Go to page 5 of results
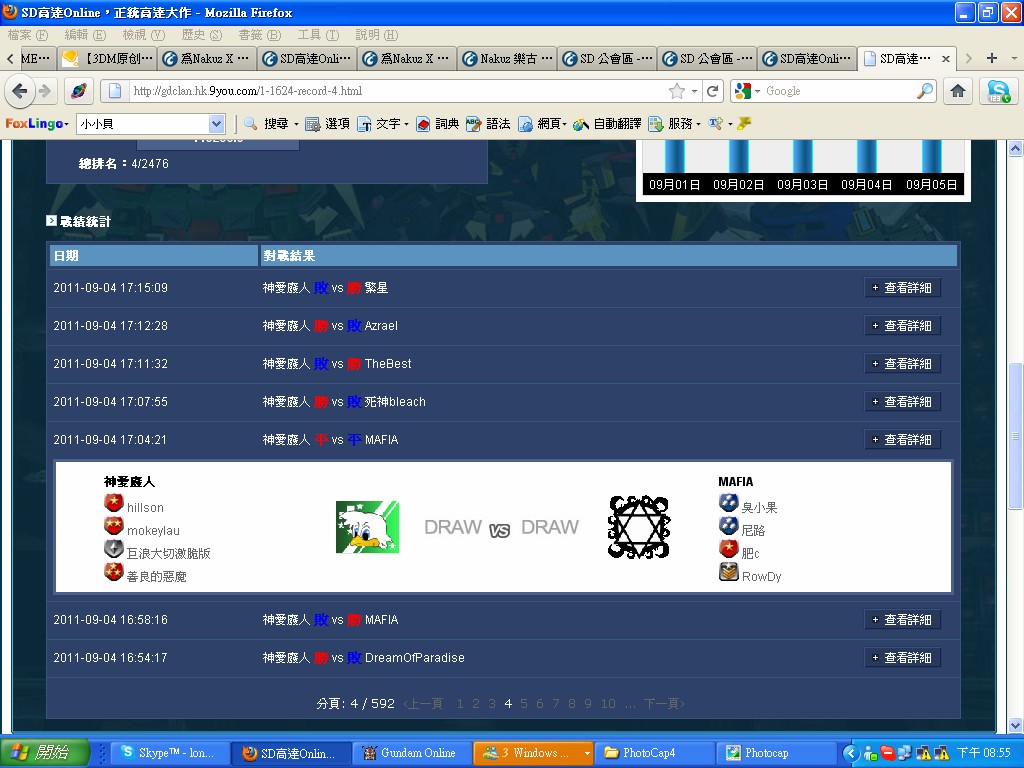1024x768 pixels. pos(524,704)
